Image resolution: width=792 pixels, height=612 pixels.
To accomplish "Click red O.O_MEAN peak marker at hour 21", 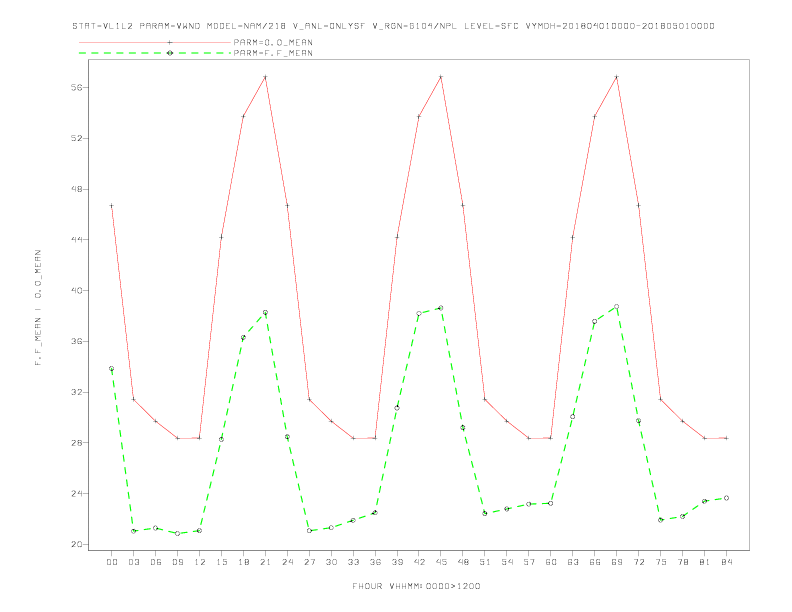I will pos(265,77).
